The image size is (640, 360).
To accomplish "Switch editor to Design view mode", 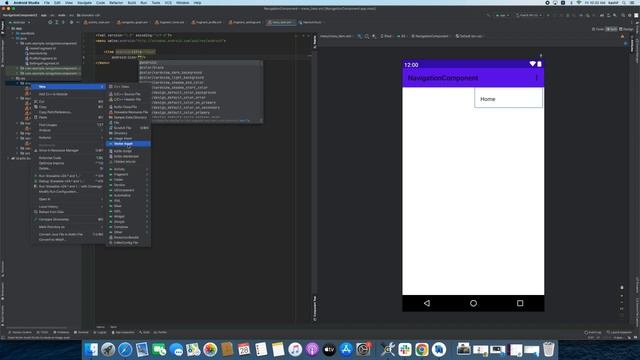I will tap(626, 29).
